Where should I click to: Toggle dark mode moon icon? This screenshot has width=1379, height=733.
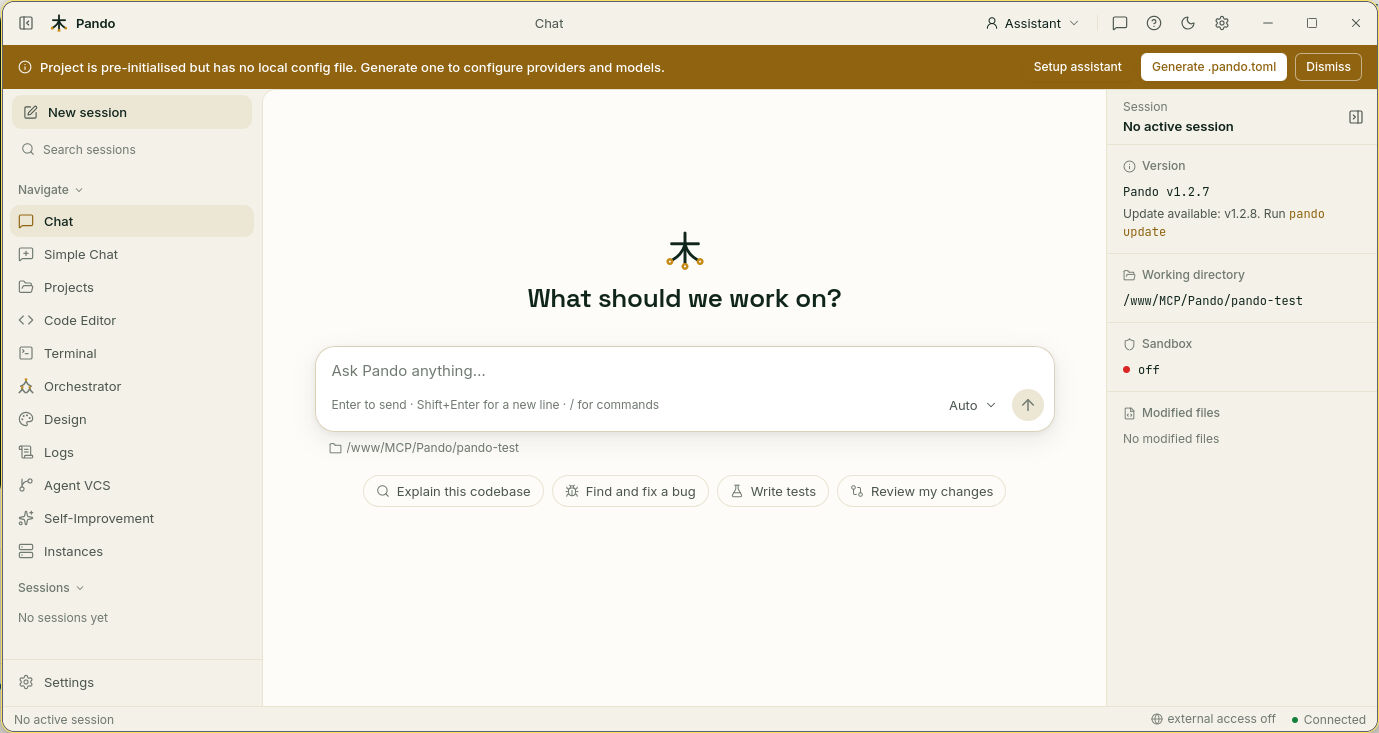tap(1188, 23)
